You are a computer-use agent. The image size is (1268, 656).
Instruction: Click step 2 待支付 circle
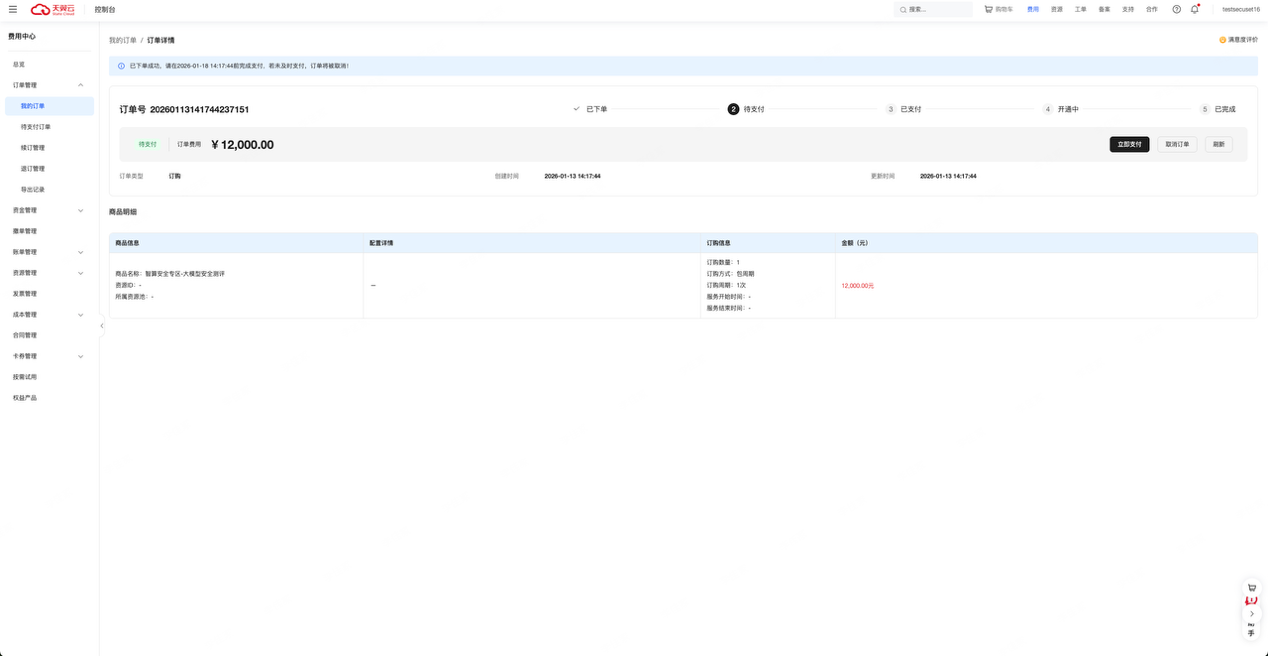click(x=733, y=109)
